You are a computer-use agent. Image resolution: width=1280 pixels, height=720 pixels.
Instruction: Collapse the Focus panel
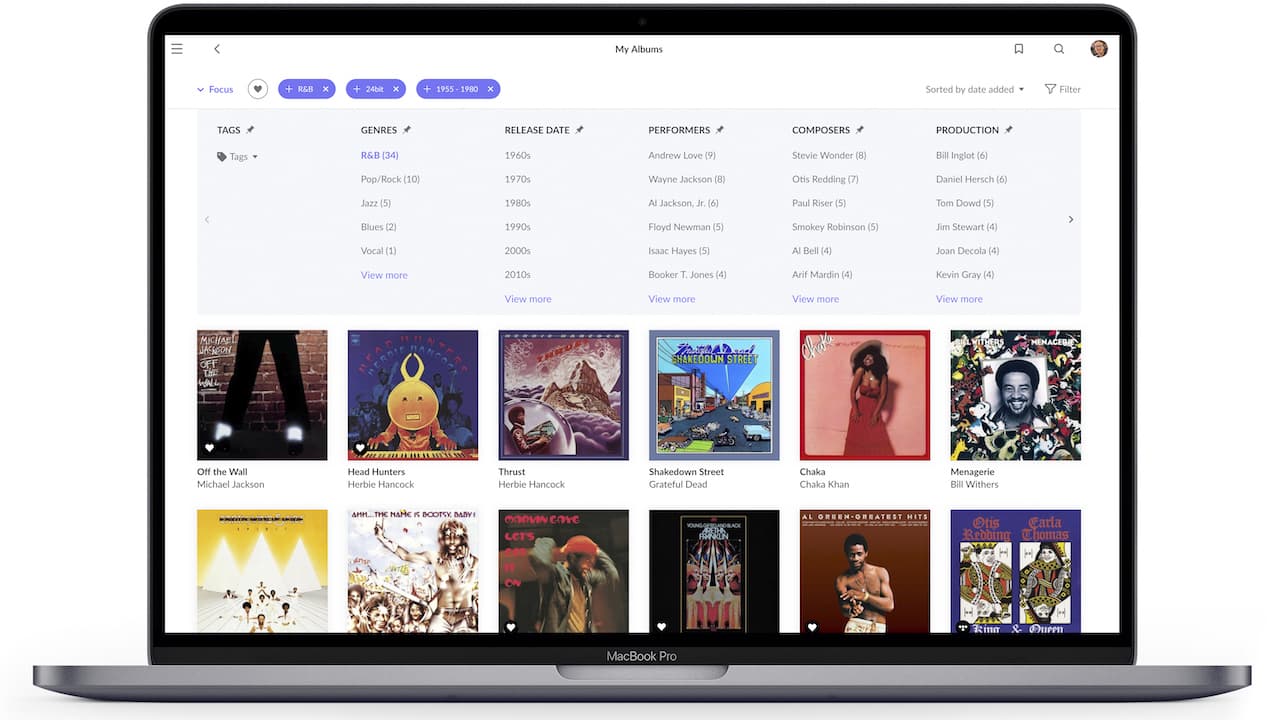click(215, 89)
